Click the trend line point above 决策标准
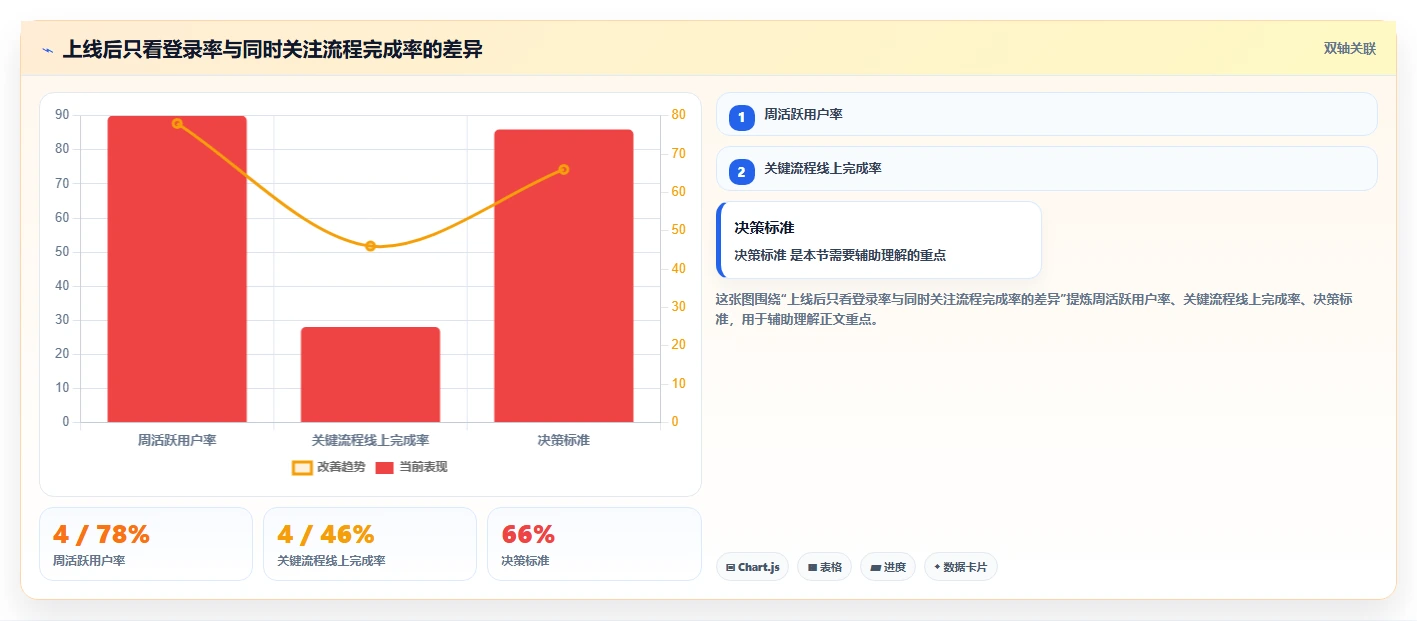This screenshot has height=621, width=1417. point(564,169)
